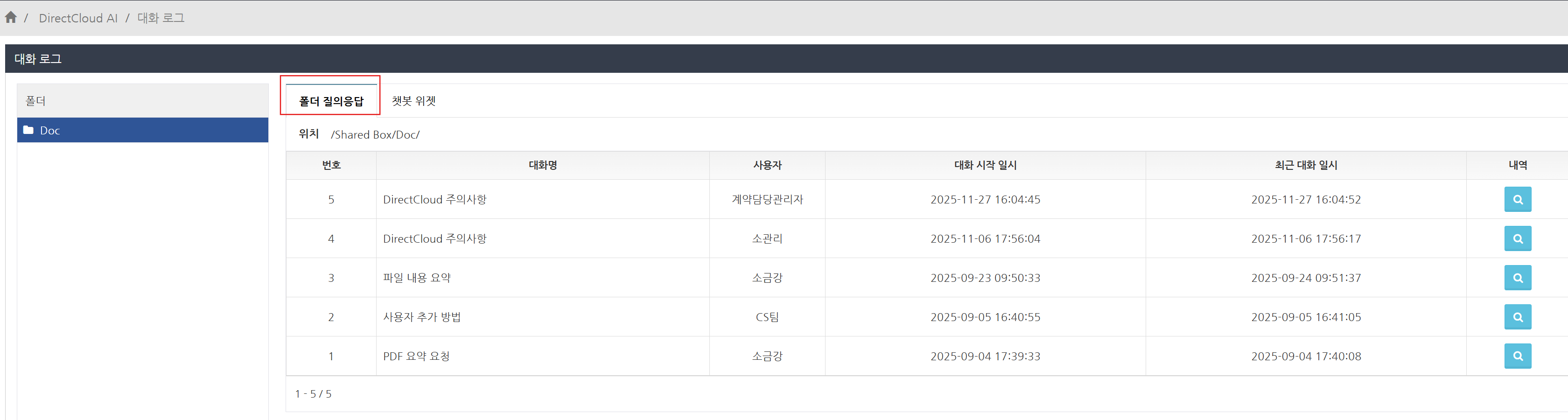Viewport: 1568px width, 420px height.
Task: Switch to the 챗봇 위젯 tab
Action: (413, 101)
